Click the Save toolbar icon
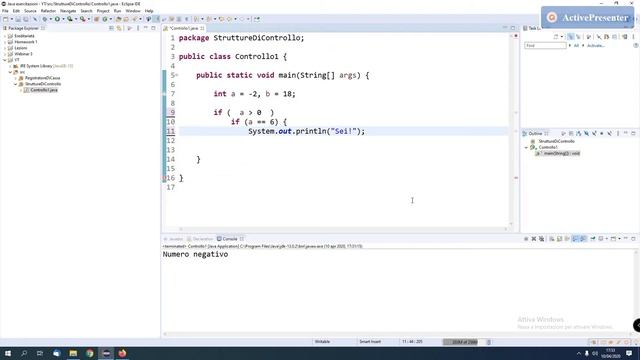 (18, 19)
